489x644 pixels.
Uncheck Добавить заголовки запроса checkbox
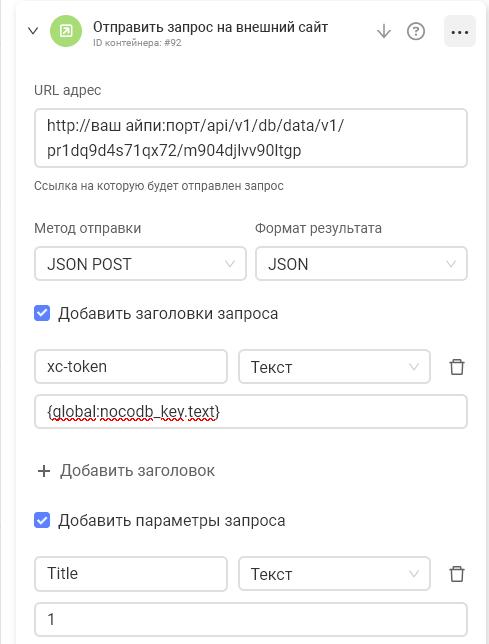point(42,313)
